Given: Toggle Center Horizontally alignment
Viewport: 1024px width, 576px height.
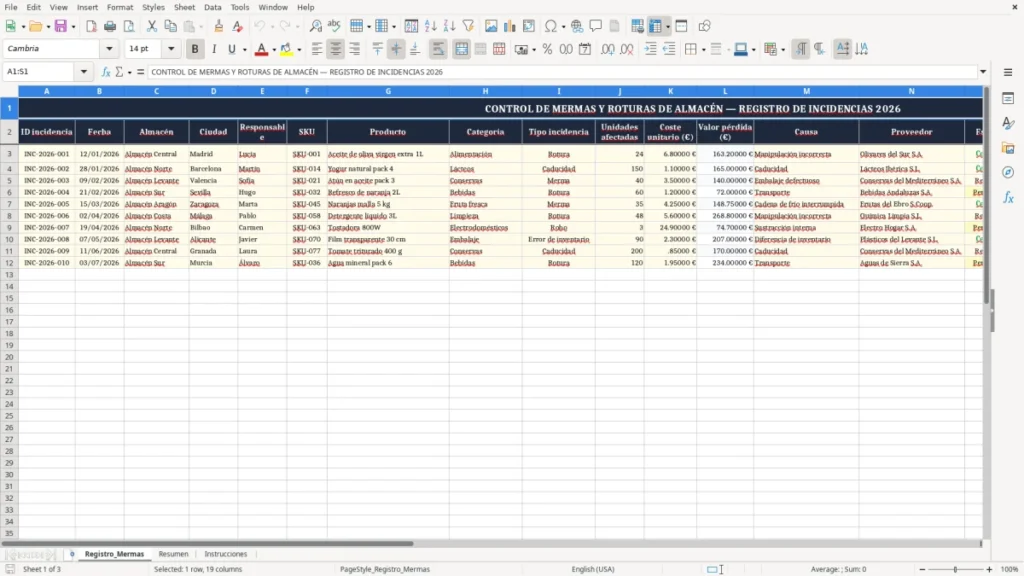Looking at the screenshot, I should 336,49.
